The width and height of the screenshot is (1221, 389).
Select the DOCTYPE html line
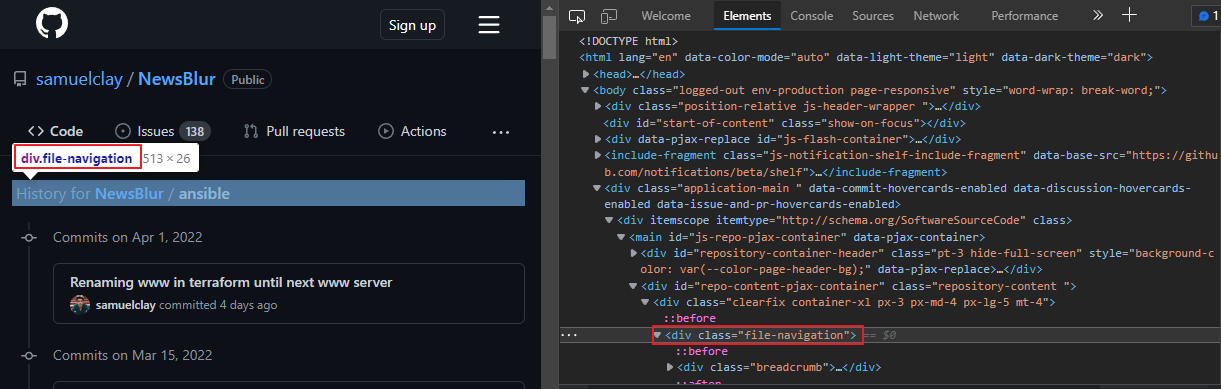(628, 41)
